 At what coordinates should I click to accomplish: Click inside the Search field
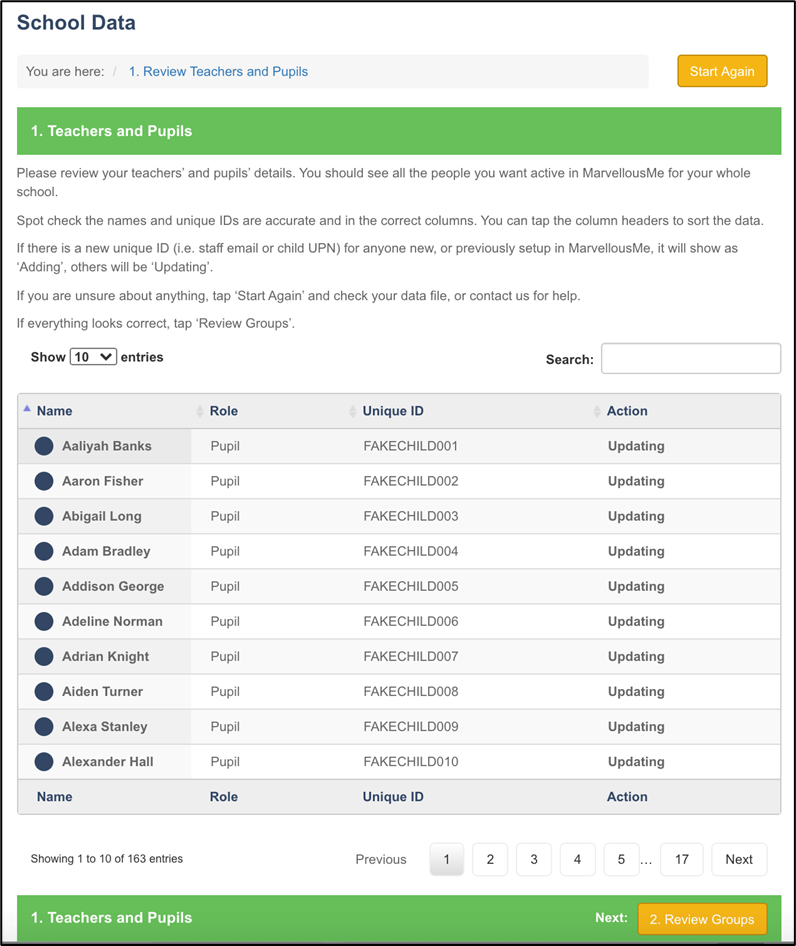(x=690, y=358)
